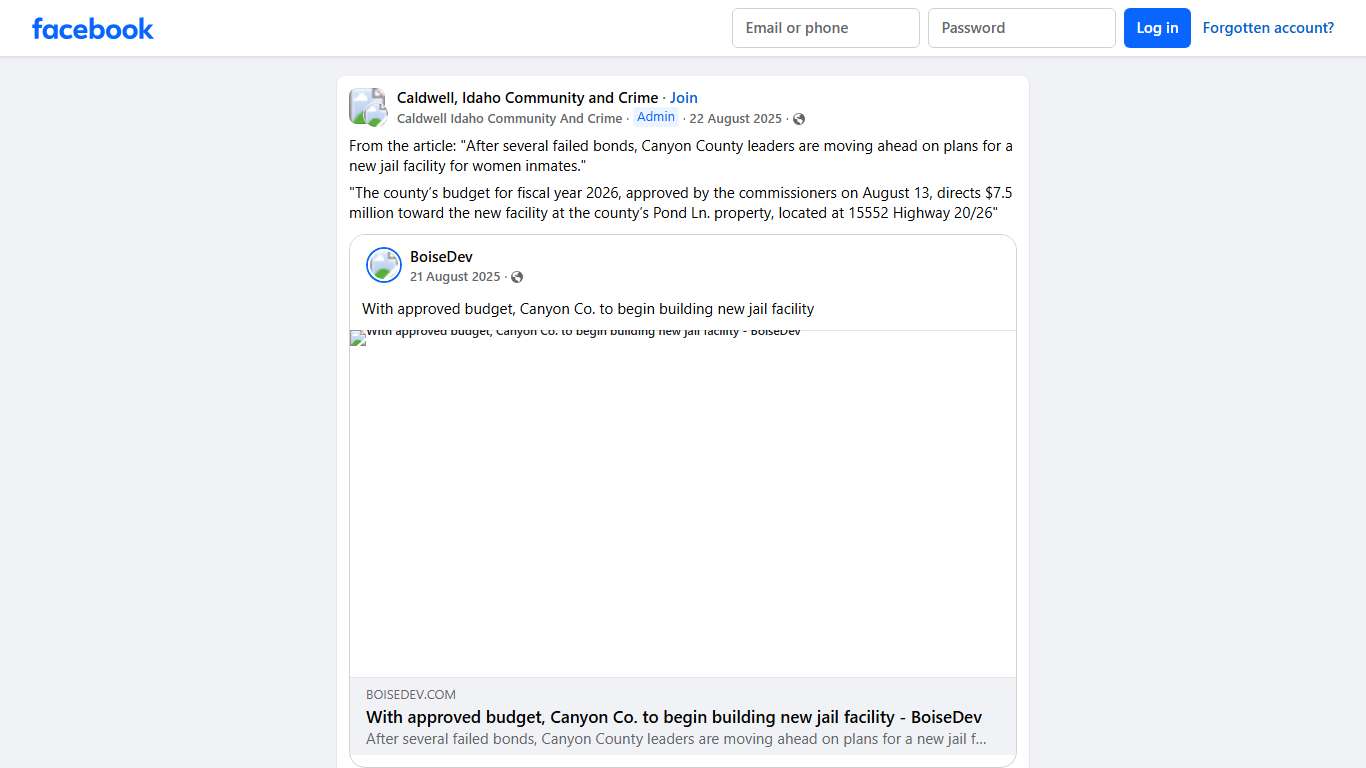Image resolution: width=1366 pixels, height=768 pixels.
Task: Click the group's profile picture thumbnail
Action: click(367, 106)
